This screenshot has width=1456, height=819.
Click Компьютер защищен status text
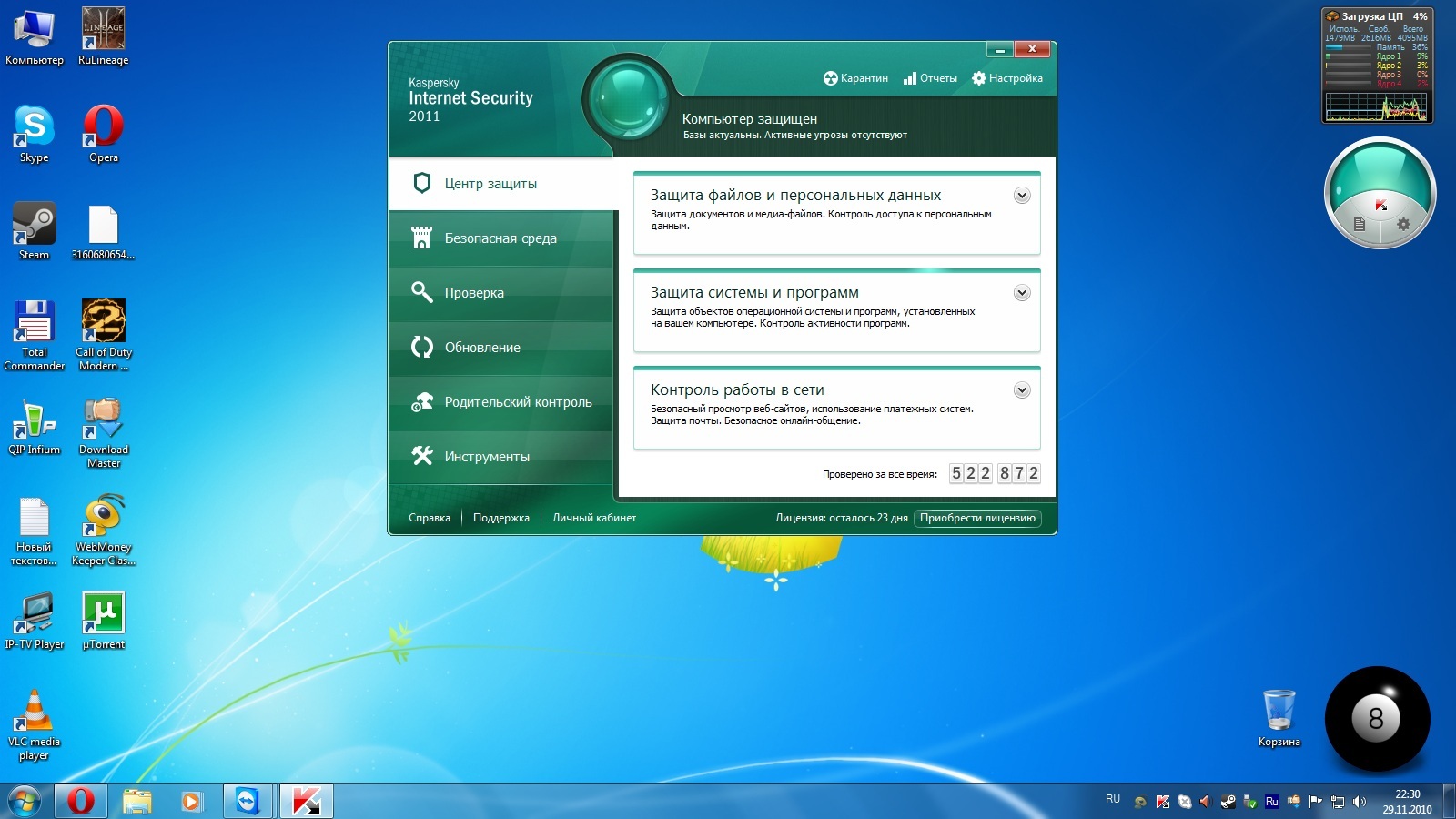click(750, 119)
